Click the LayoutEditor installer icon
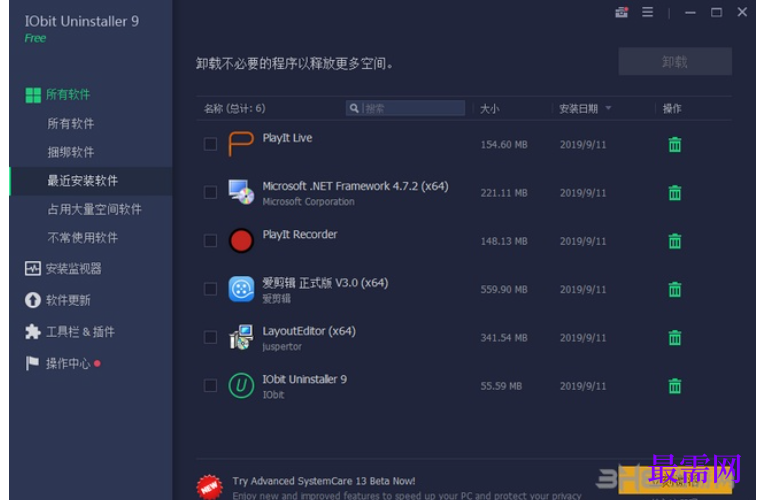Viewport: 760px width, 500px height. point(241,337)
